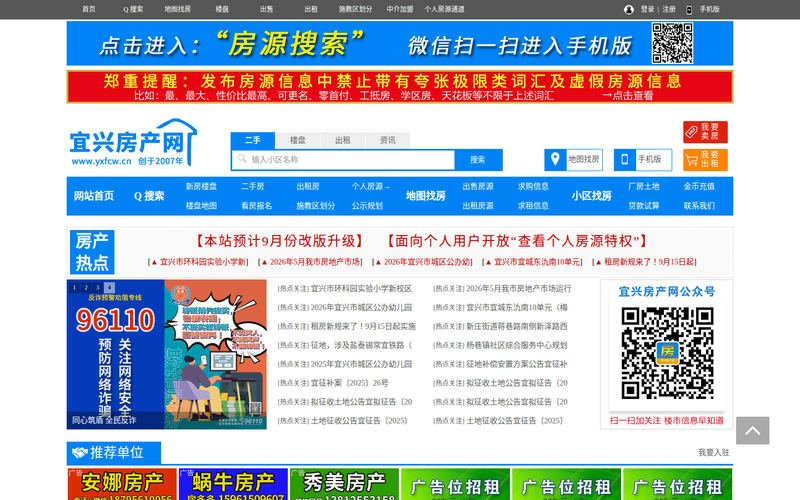Click the 宜兴房产网 site logo
This screenshot has height=500, width=800.
pos(133,143)
